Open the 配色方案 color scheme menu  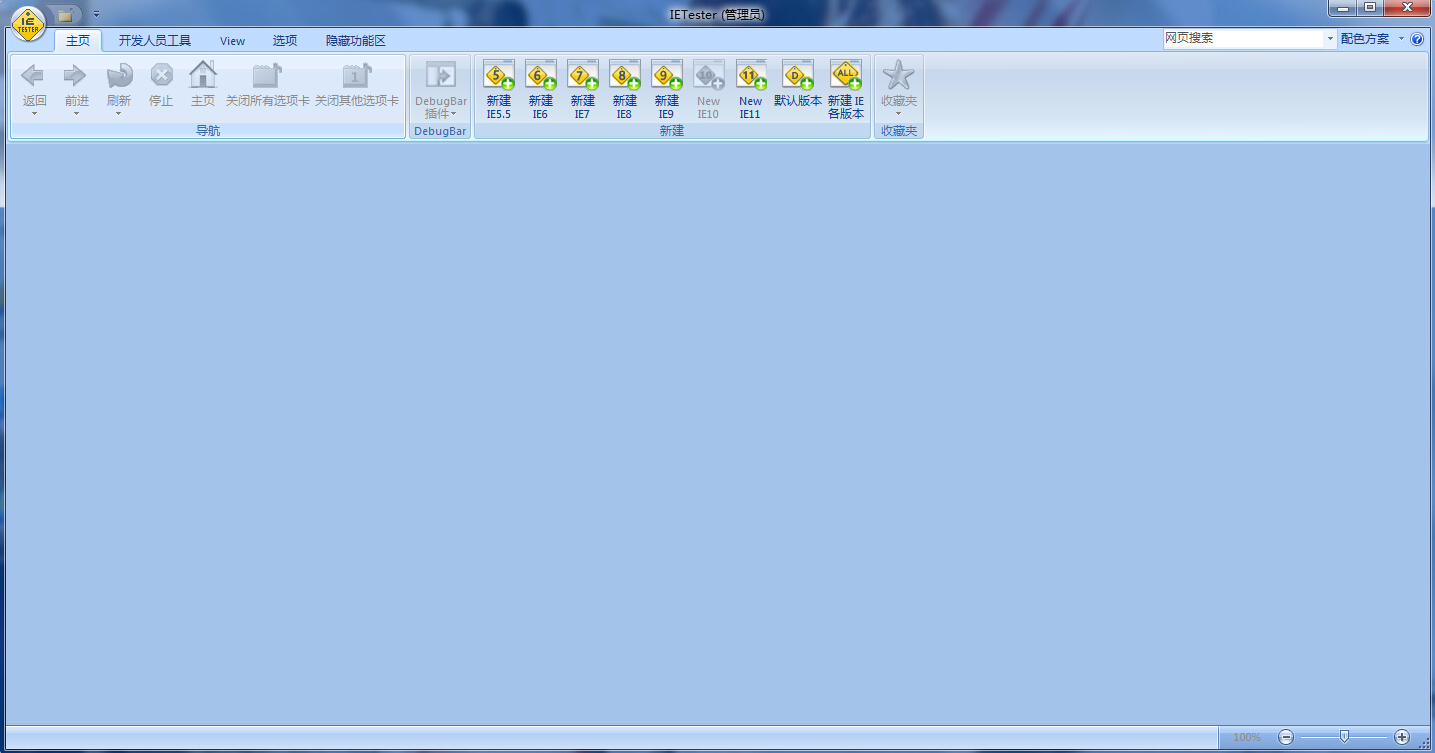pos(1372,39)
